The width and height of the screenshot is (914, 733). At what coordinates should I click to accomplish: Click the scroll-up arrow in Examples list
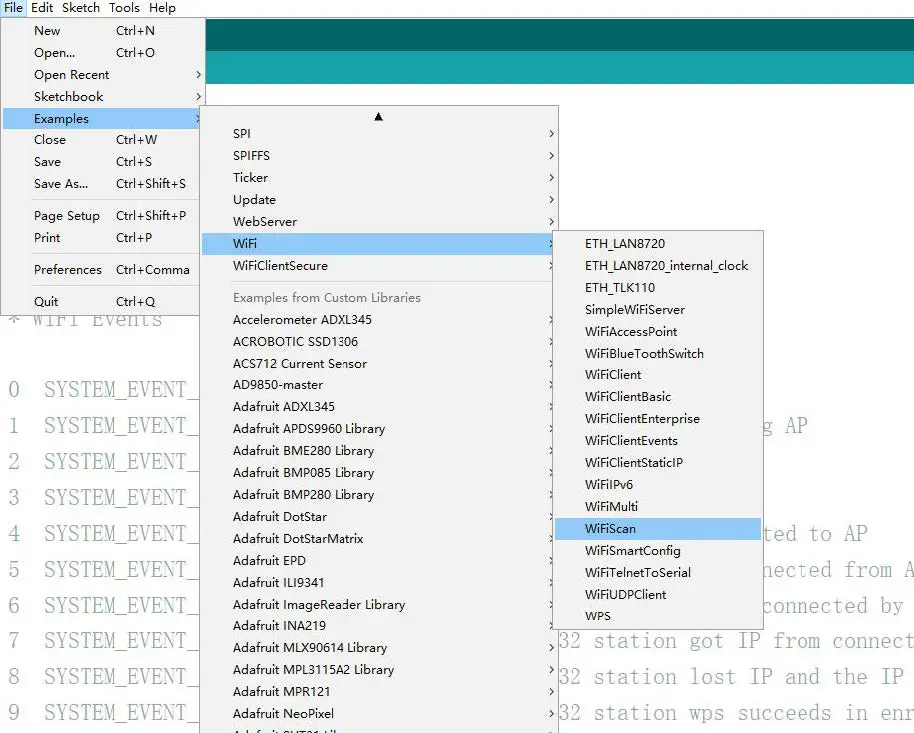click(378, 115)
